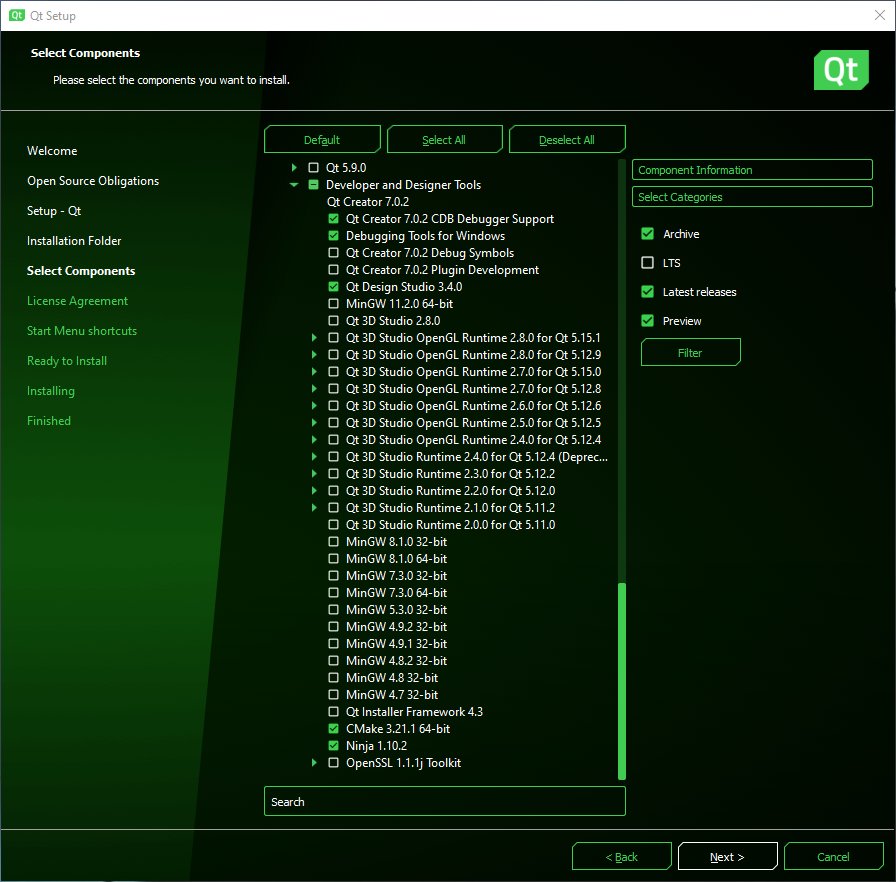Check Qt 3D Studio 2.8.0

coord(334,320)
